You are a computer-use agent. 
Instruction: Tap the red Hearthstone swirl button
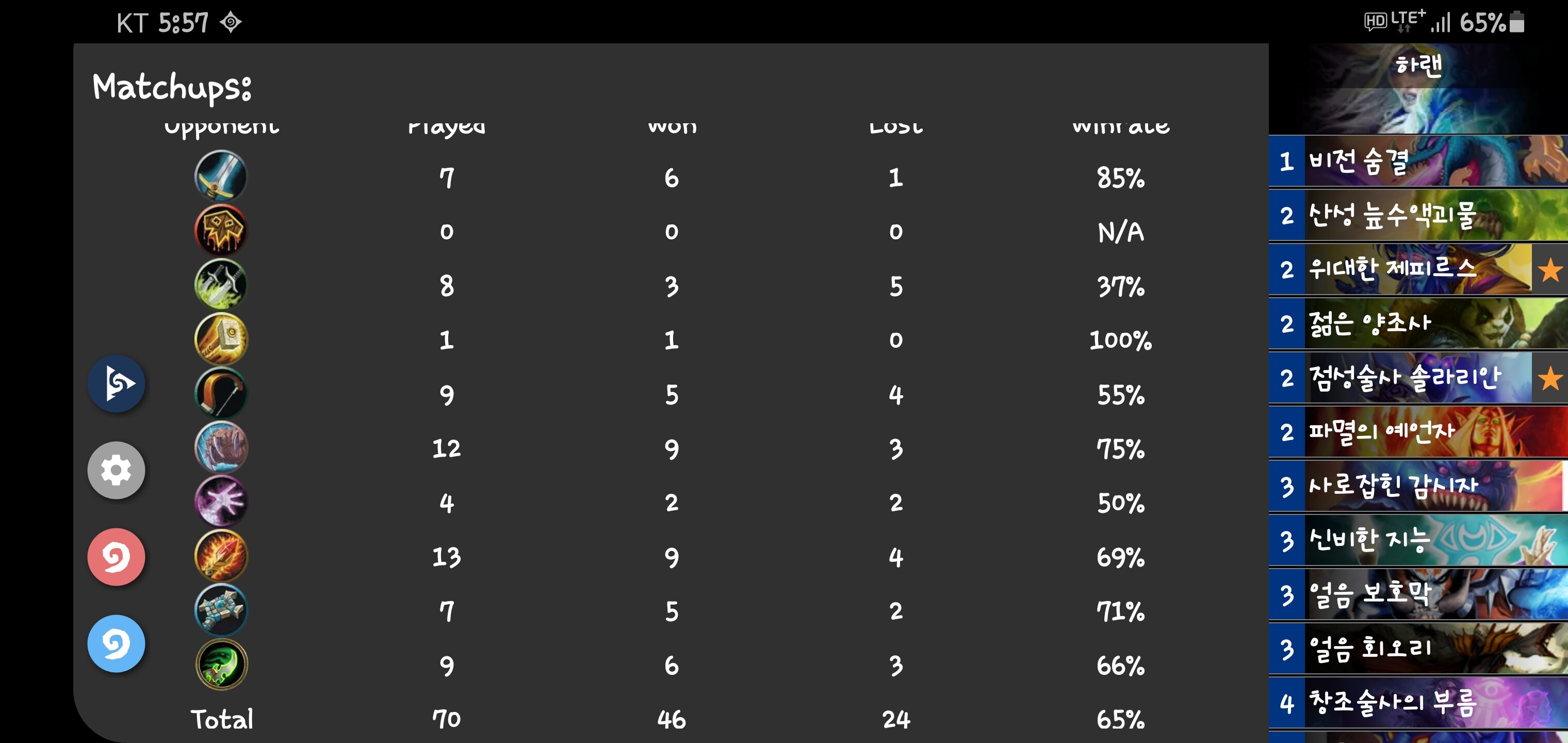click(x=116, y=557)
